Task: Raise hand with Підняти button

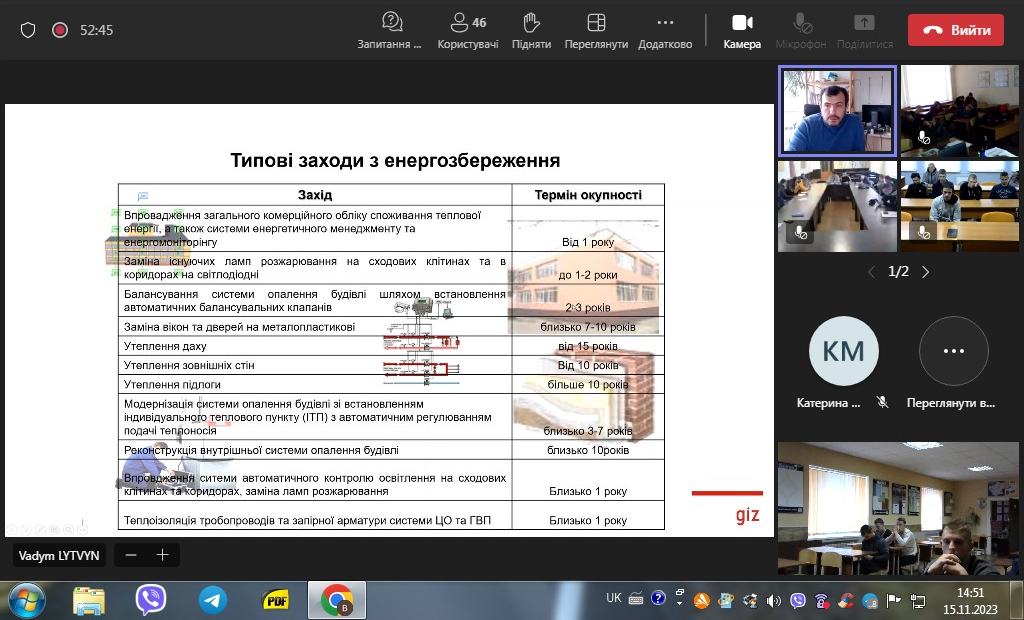Action: (531, 29)
